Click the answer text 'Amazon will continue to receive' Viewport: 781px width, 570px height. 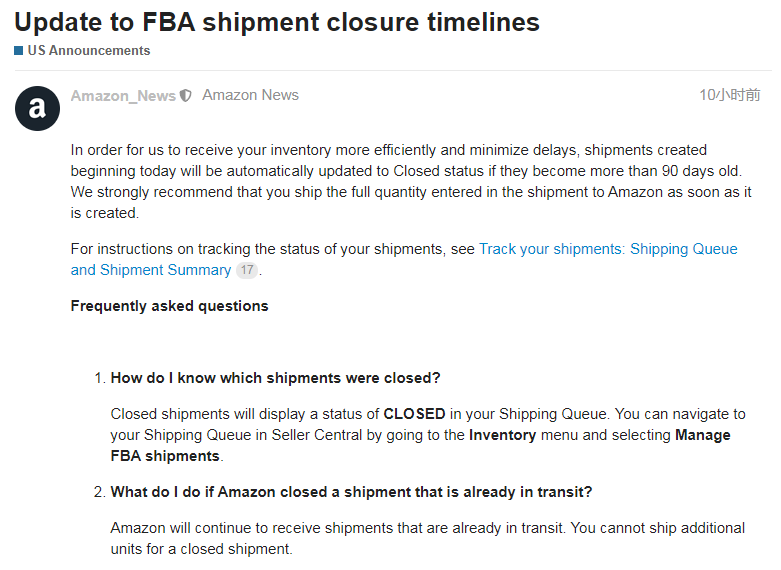point(427,538)
